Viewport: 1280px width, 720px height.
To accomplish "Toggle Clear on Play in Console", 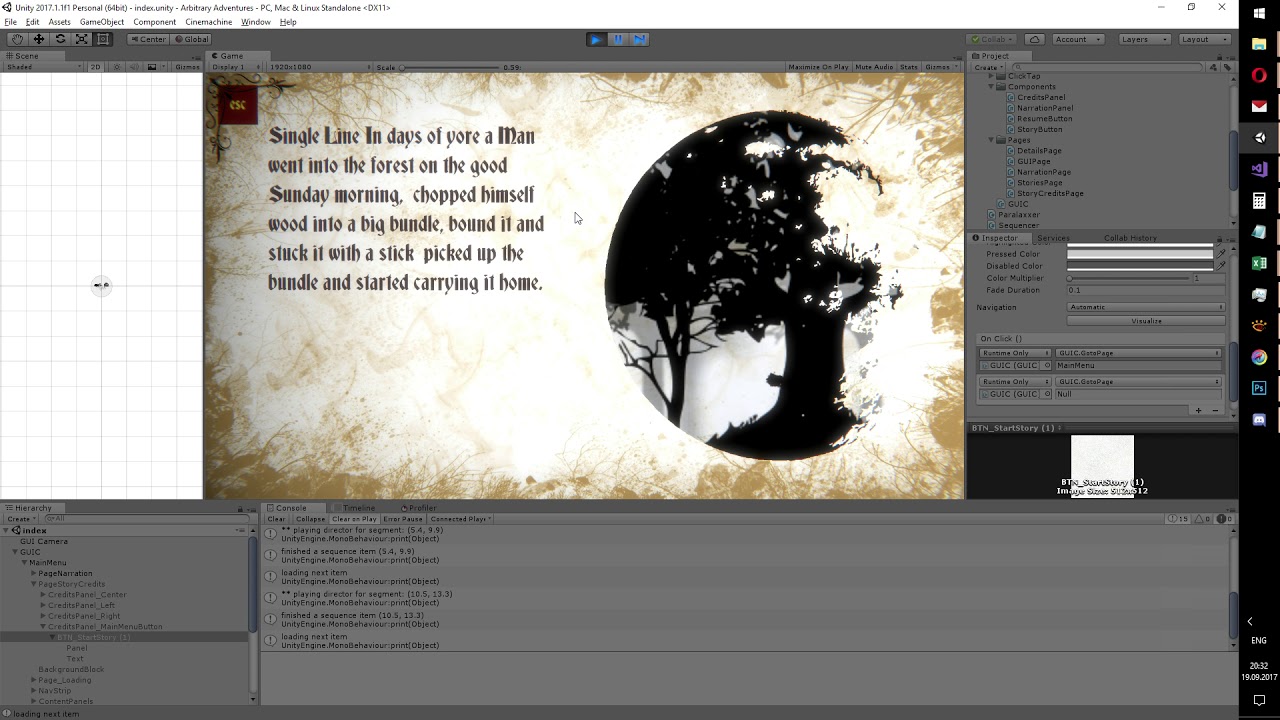I will (354, 519).
